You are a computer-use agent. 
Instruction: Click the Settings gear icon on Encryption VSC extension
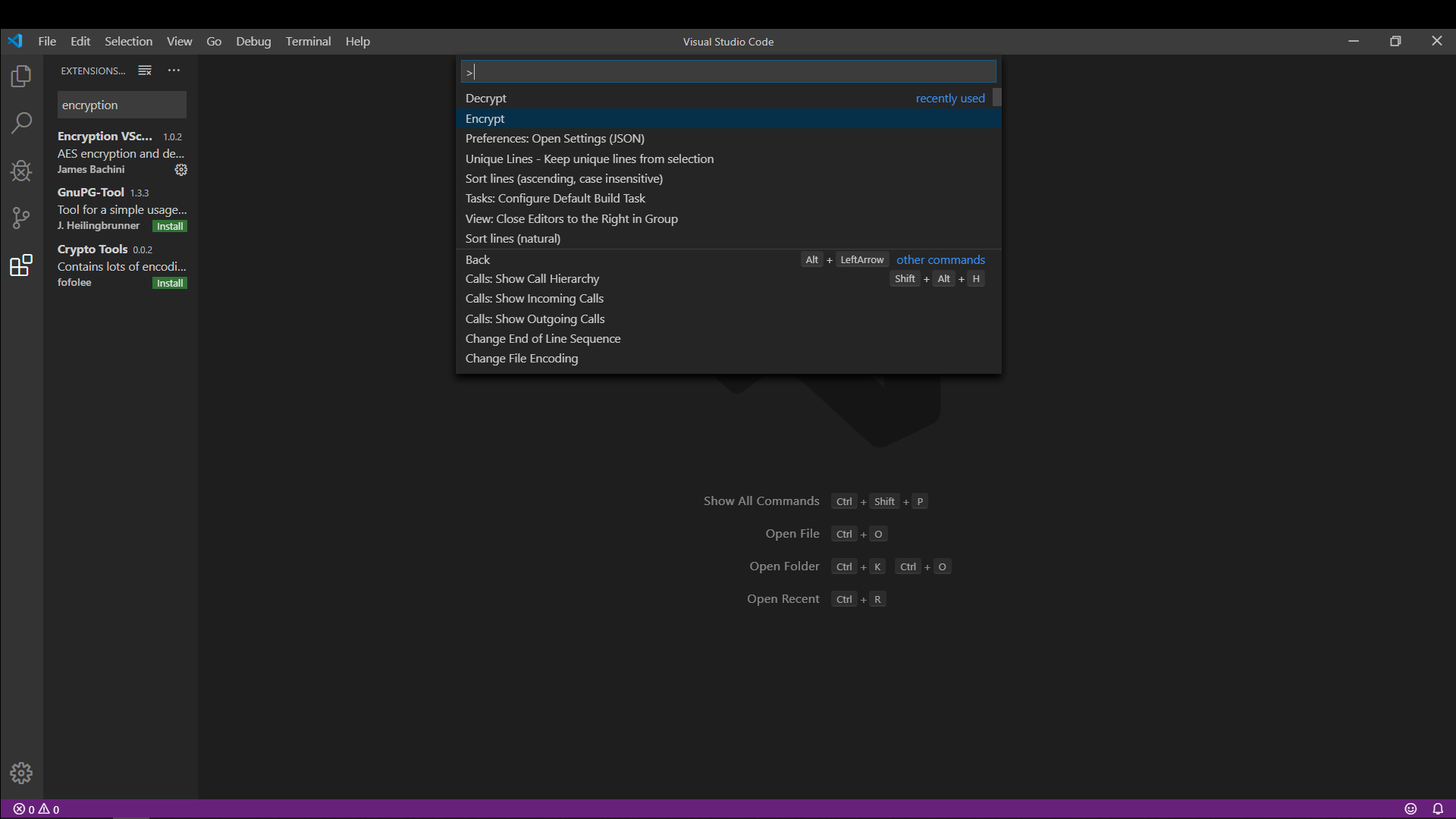tap(180, 169)
